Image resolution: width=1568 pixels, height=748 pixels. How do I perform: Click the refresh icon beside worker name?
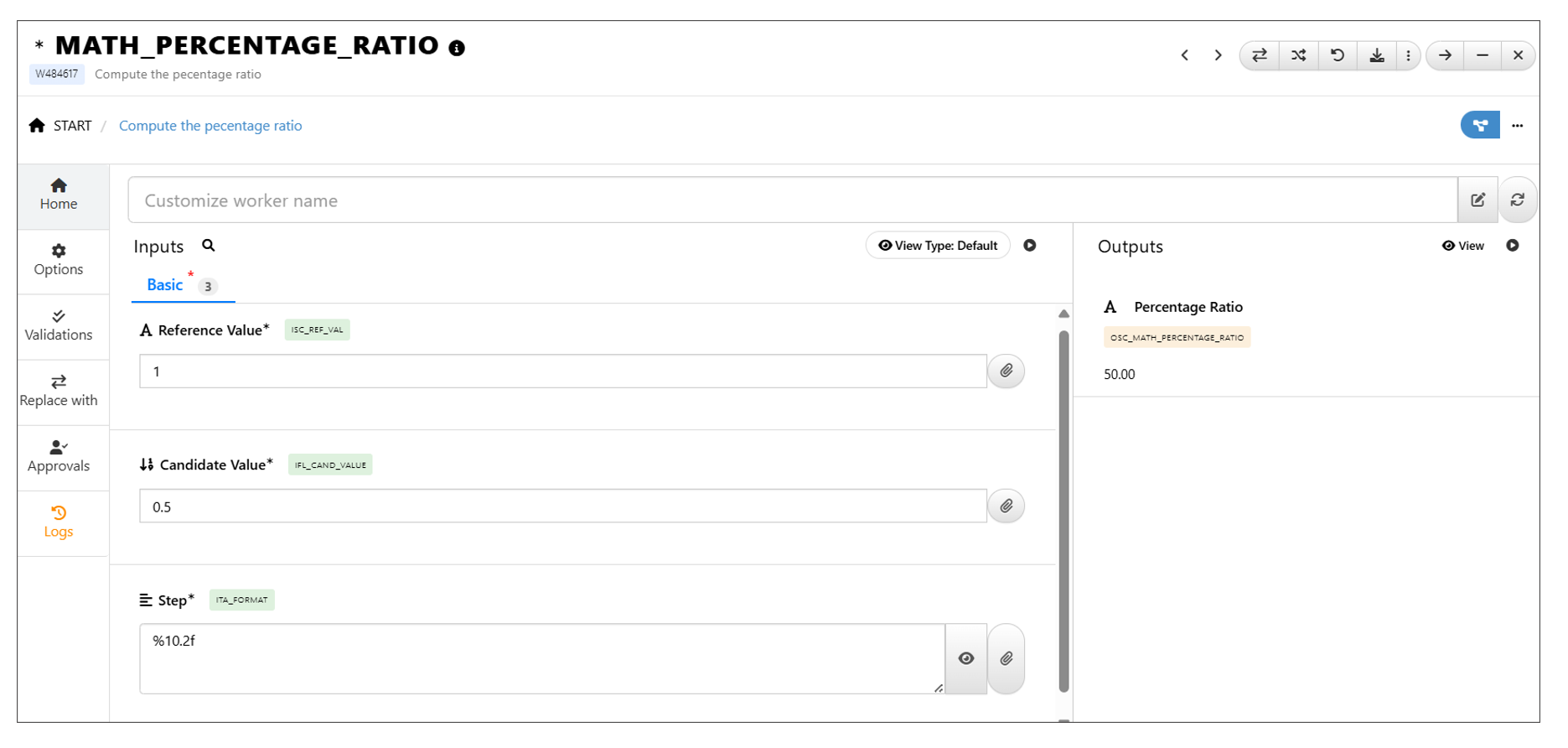pyautogui.click(x=1517, y=200)
